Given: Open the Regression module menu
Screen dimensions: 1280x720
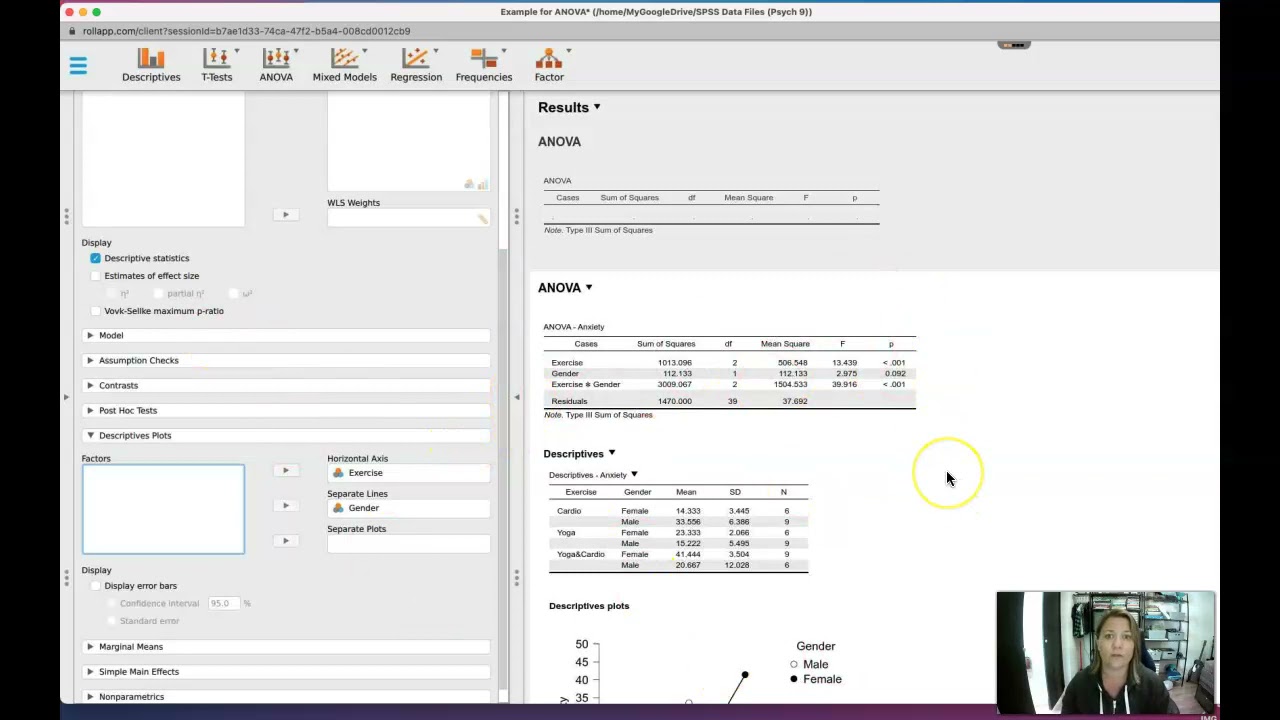Looking at the screenshot, I should [x=416, y=65].
